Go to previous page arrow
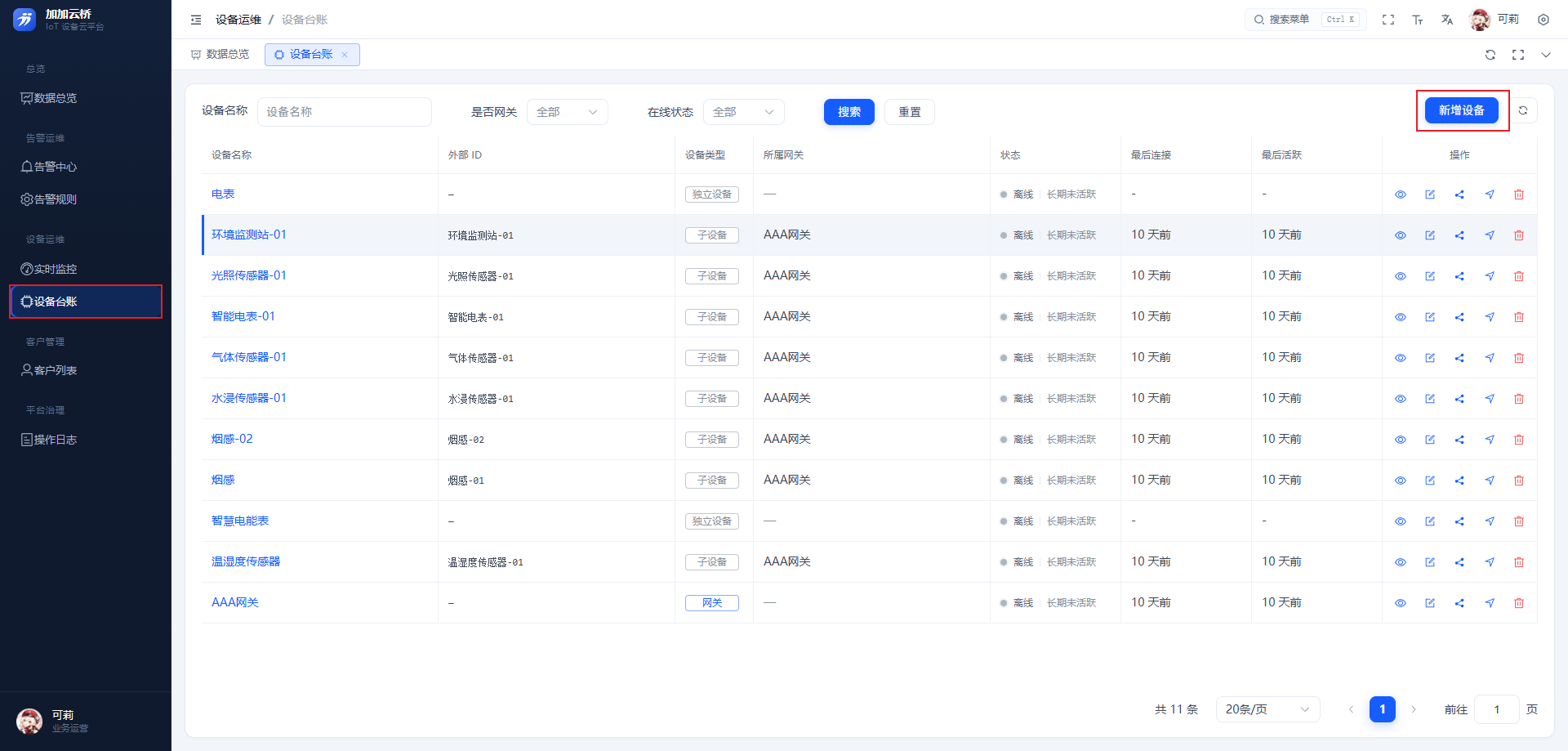 [x=1351, y=709]
